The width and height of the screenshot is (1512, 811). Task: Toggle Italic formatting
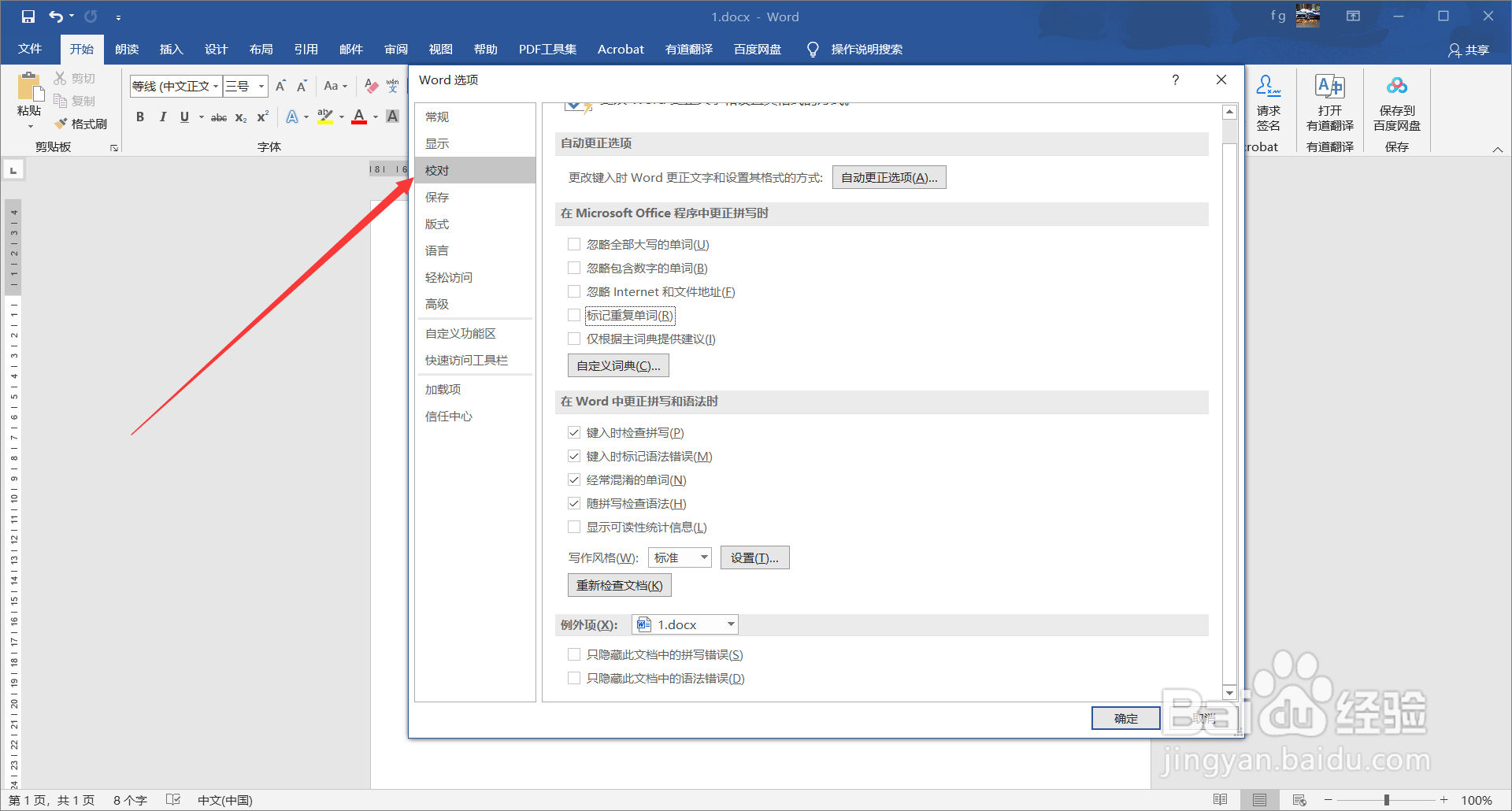[162, 117]
